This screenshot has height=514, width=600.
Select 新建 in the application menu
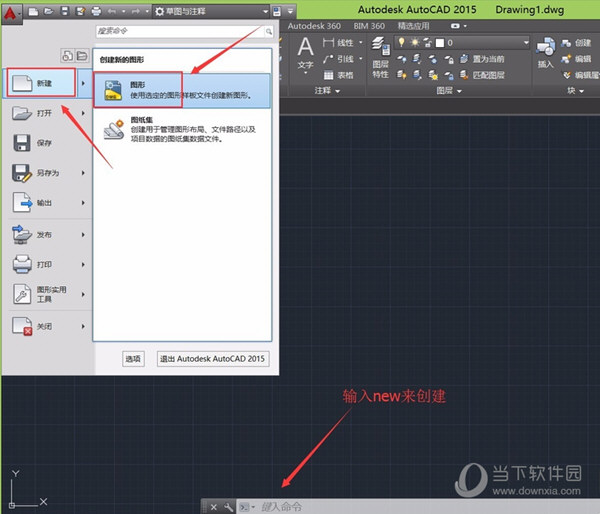(x=41, y=83)
